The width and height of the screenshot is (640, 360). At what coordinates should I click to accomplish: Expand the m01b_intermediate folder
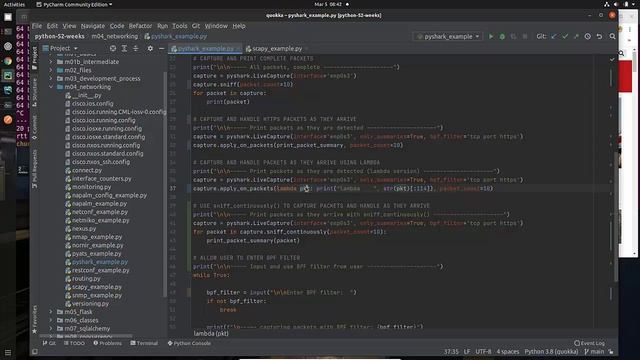51,62
